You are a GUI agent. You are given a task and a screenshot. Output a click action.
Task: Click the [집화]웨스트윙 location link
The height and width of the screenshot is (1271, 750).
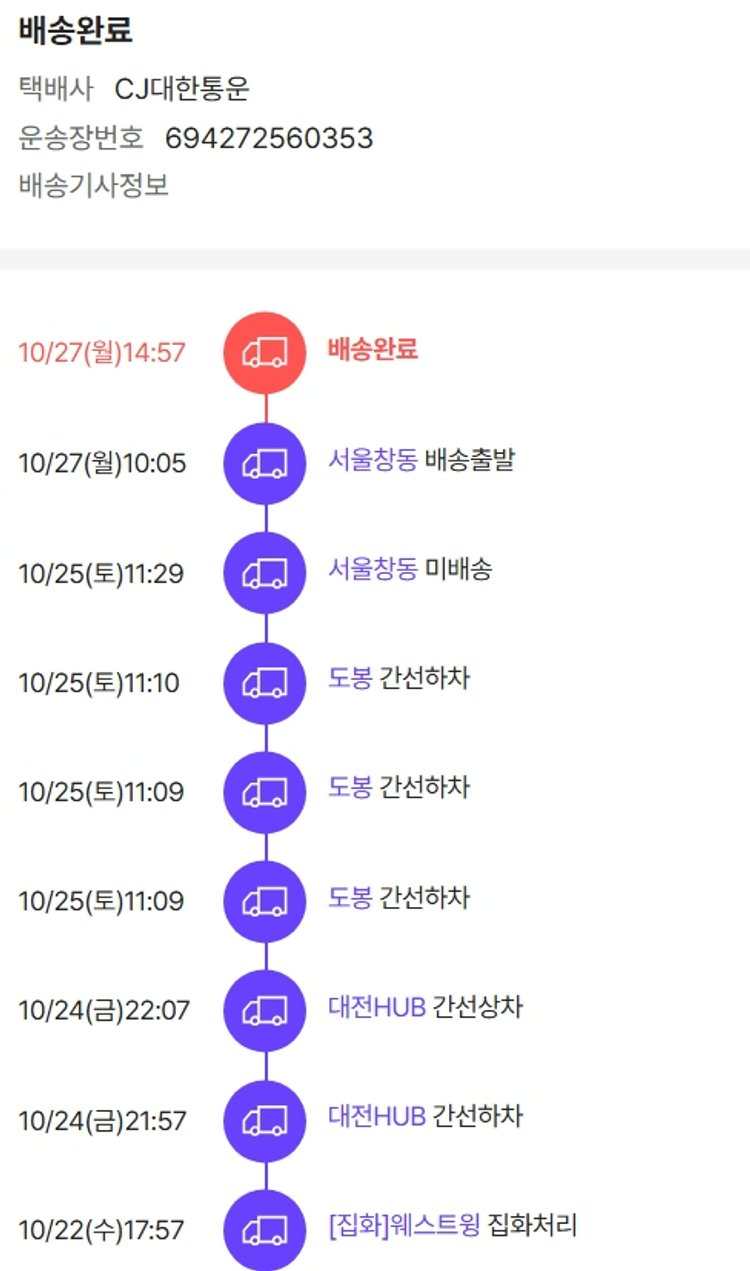tap(404, 1226)
